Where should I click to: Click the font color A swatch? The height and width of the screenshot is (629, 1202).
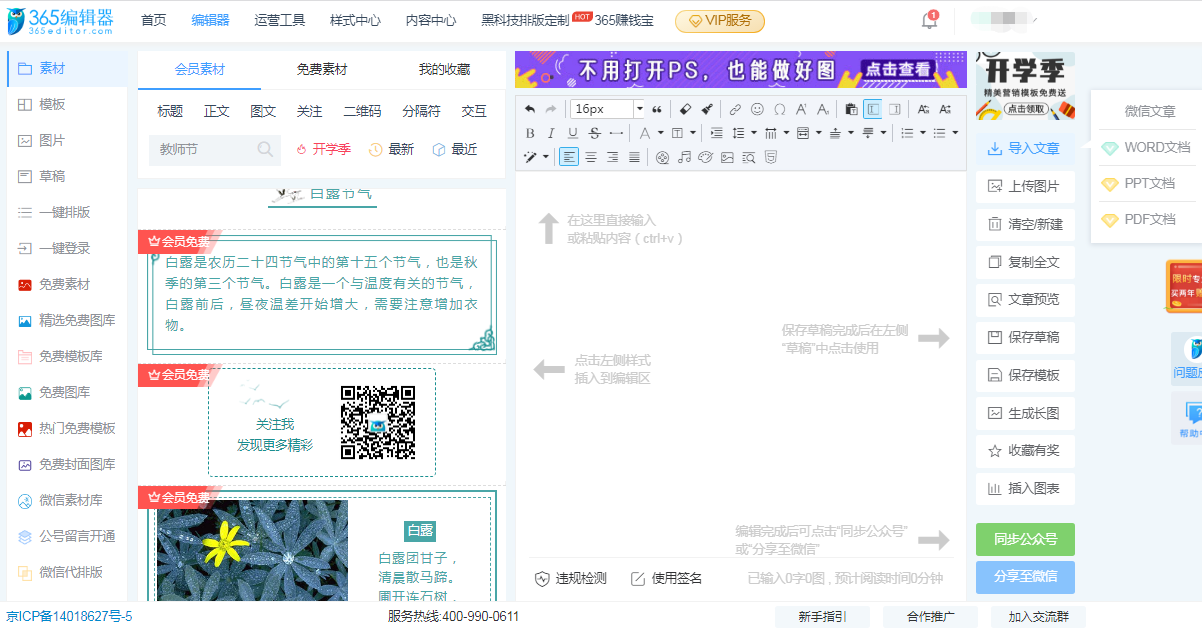pos(644,133)
